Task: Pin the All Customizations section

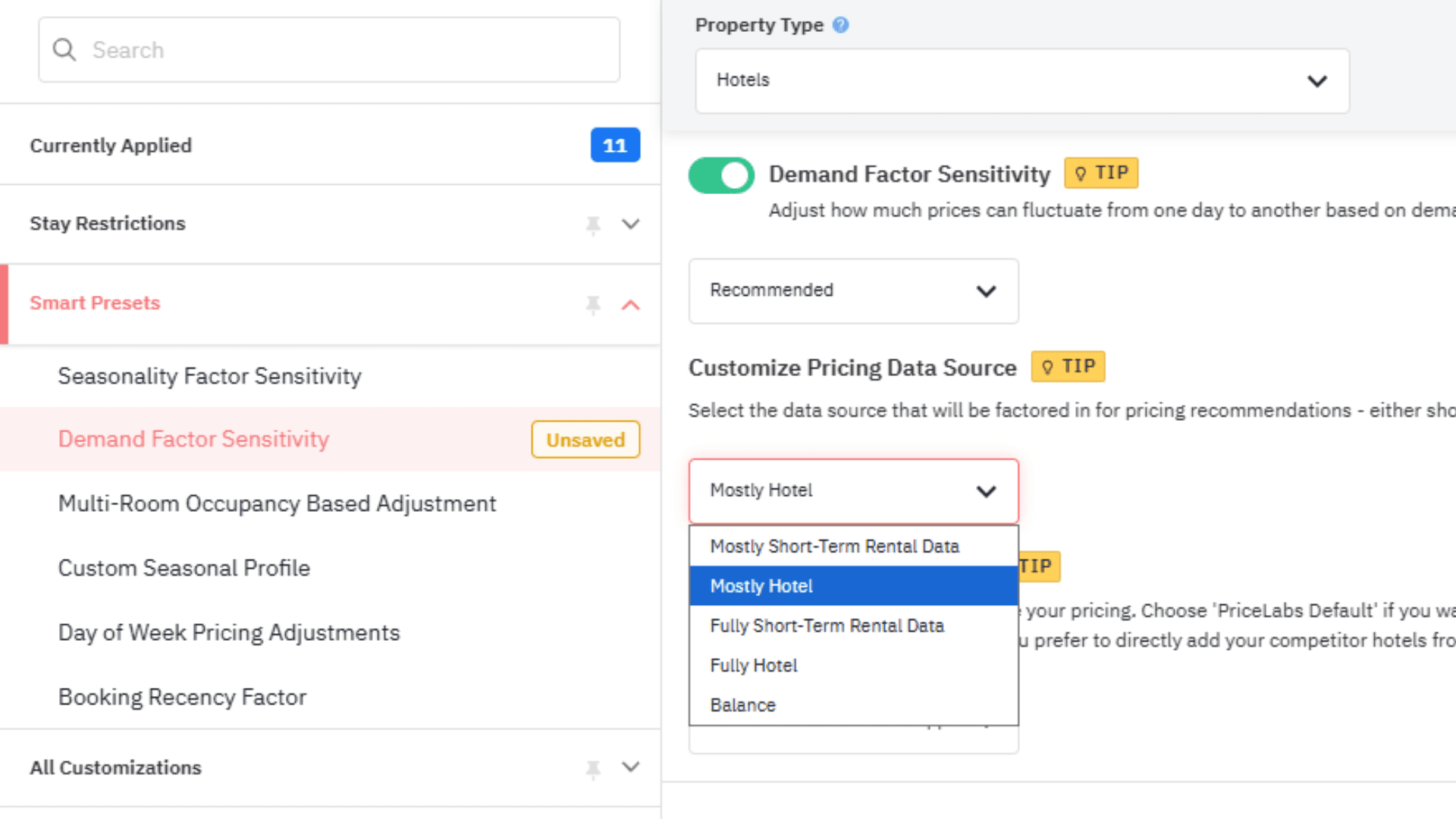Action: [593, 769]
